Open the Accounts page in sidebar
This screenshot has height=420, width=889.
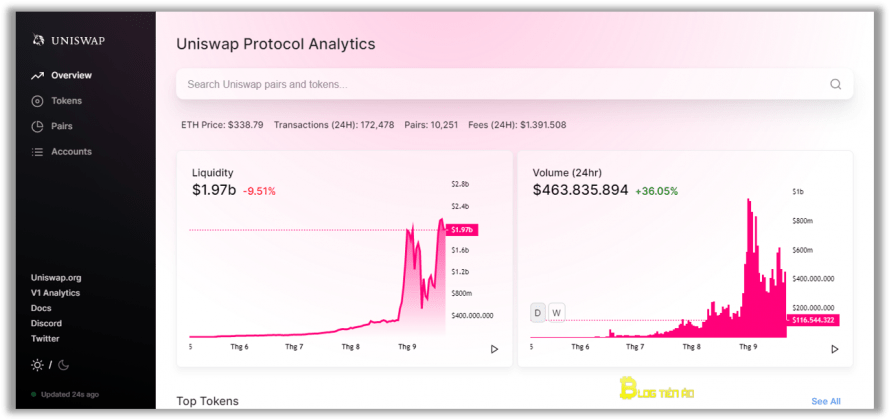(x=71, y=152)
